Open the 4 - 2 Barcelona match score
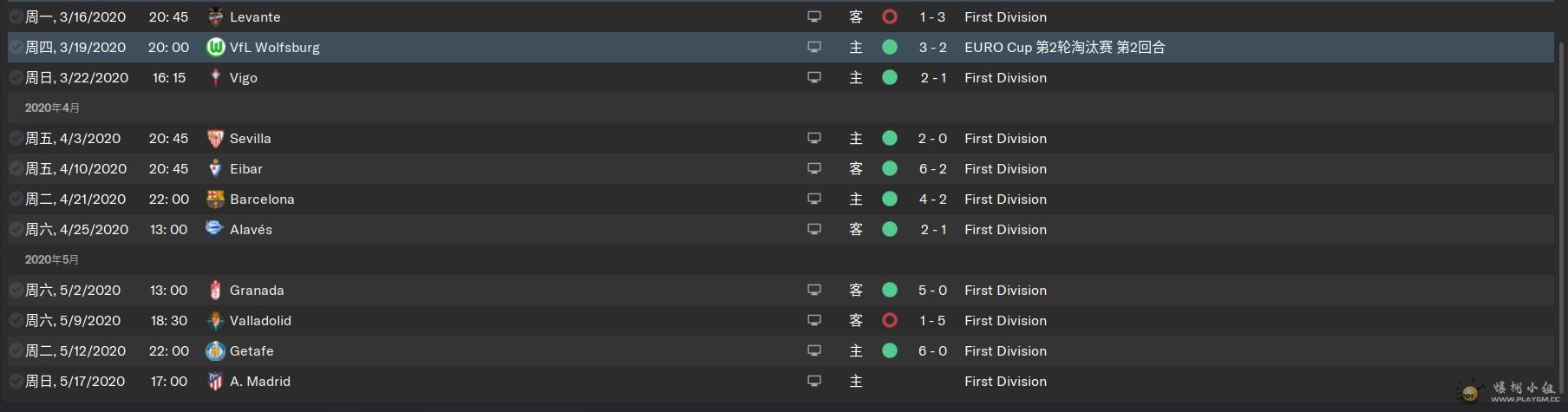Viewport: 1568px width, 412px height. (933, 199)
